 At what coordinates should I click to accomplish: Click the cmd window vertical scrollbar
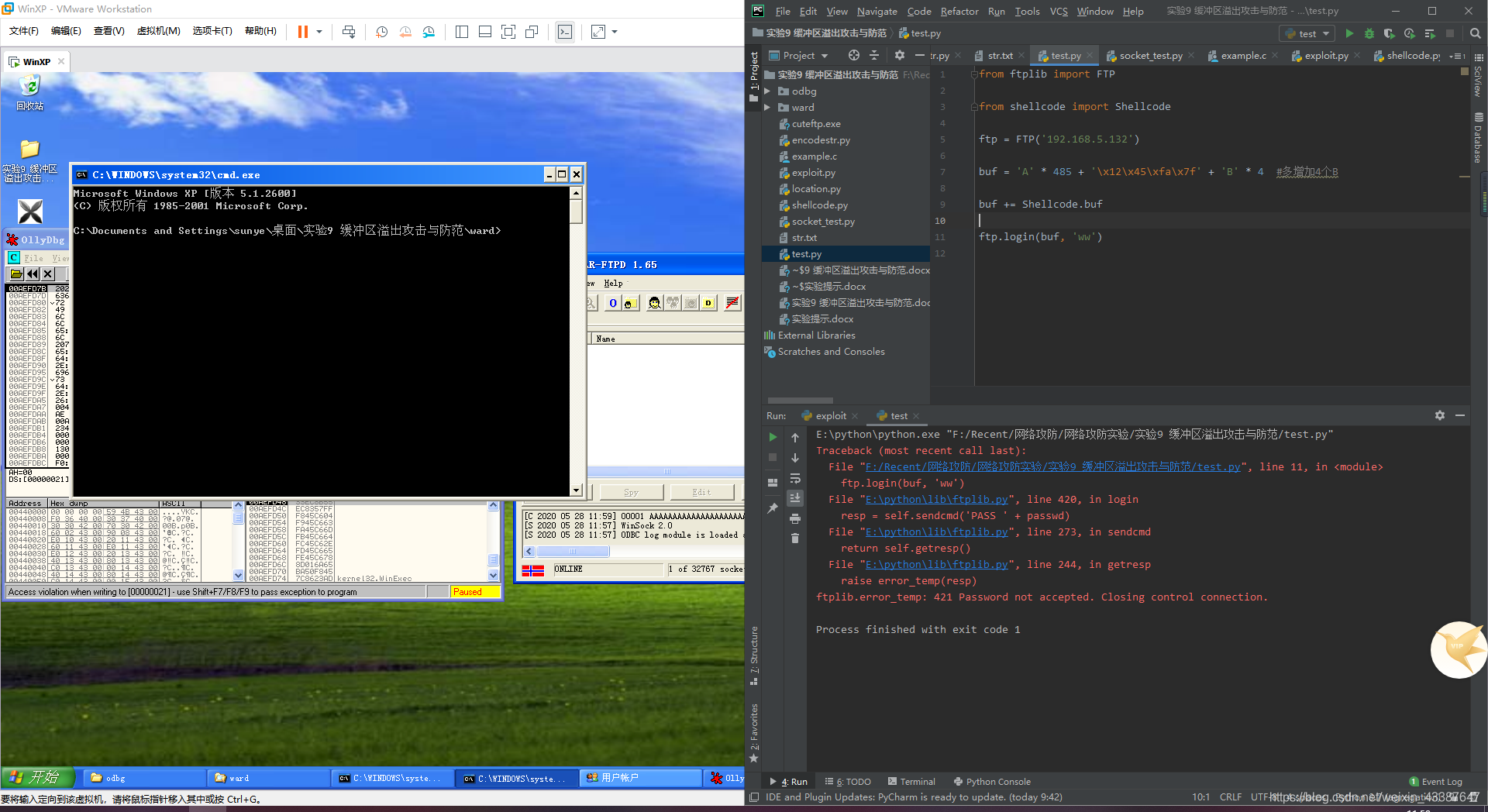pos(576,341)
